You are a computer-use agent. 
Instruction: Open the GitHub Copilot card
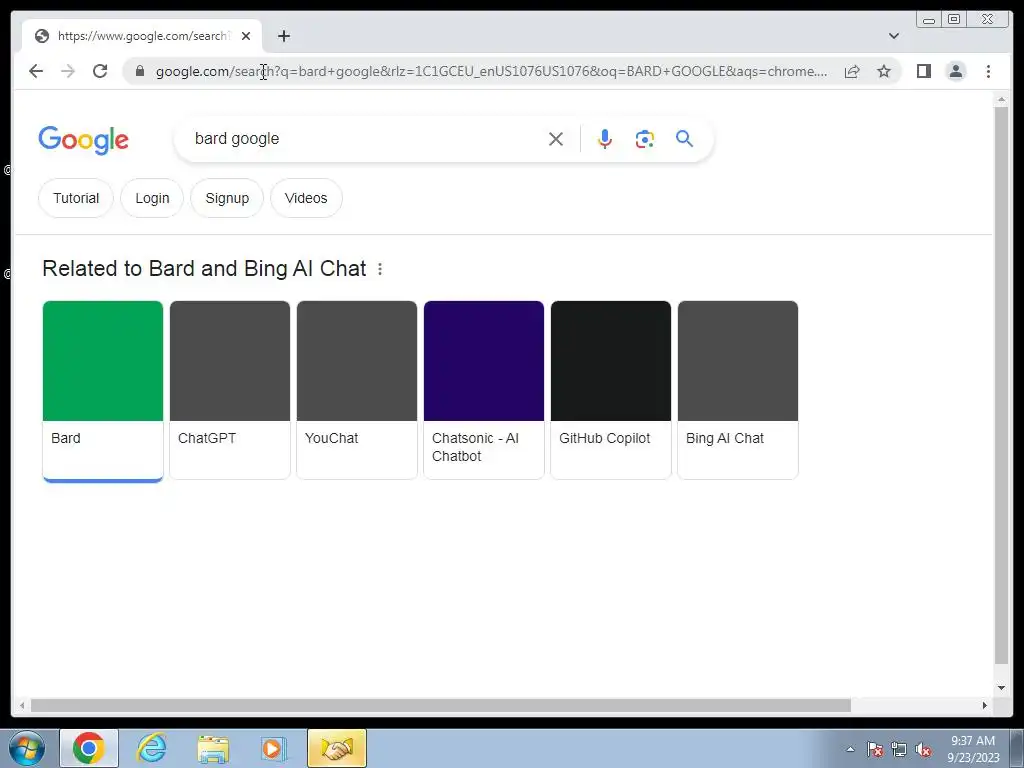click(611, 391)
